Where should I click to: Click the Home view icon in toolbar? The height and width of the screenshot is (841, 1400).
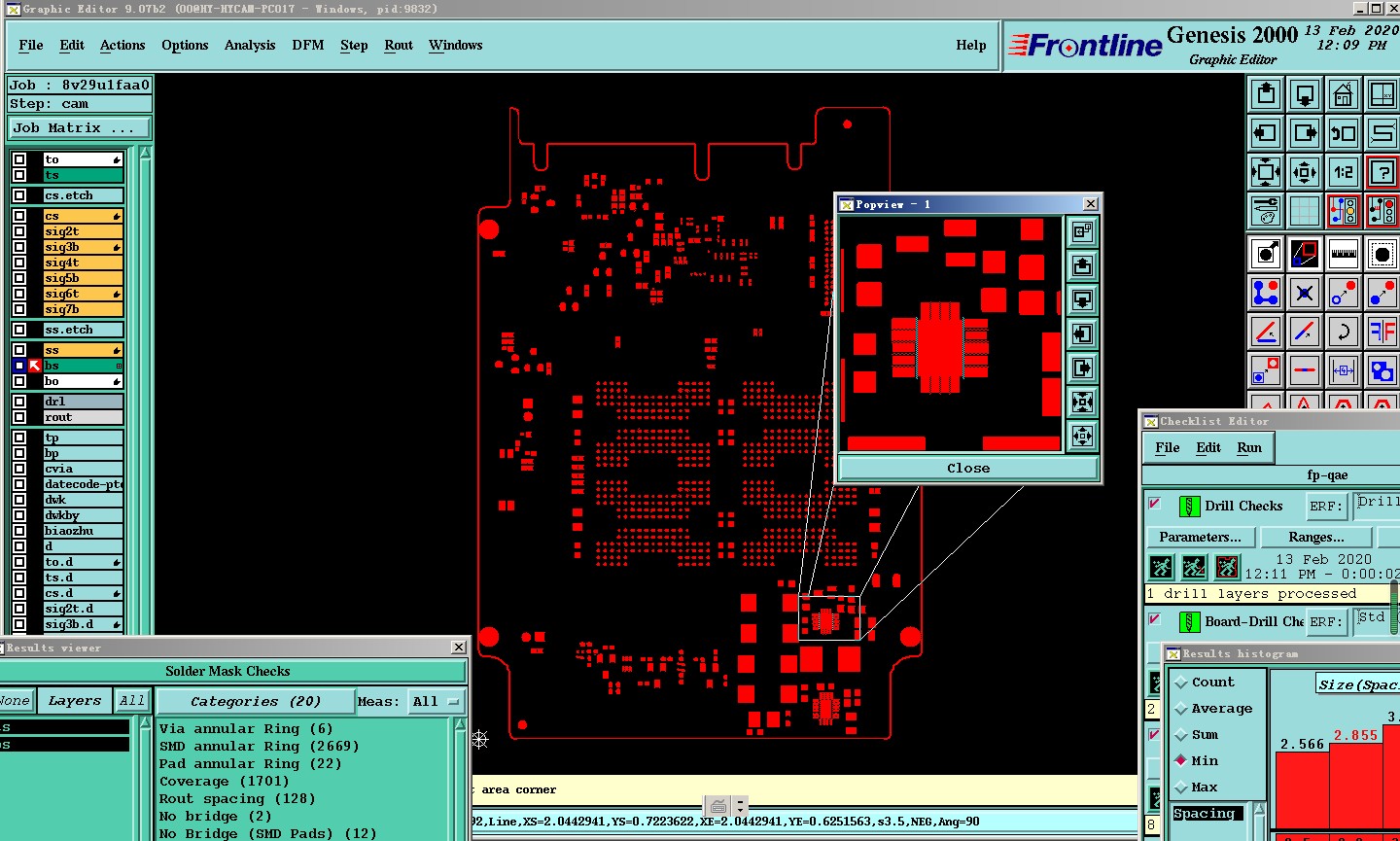(x=1344, y=94)
